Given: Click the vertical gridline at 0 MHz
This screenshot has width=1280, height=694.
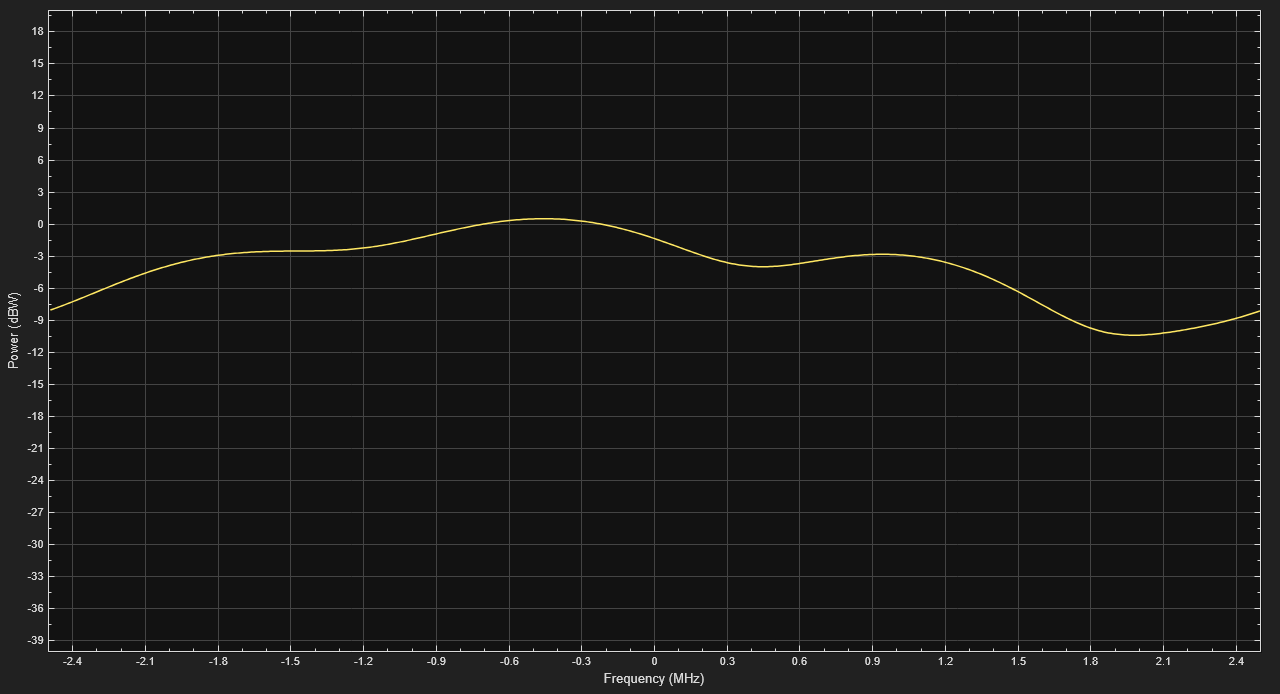Looking at the screenshot, I should click(655, 450).
